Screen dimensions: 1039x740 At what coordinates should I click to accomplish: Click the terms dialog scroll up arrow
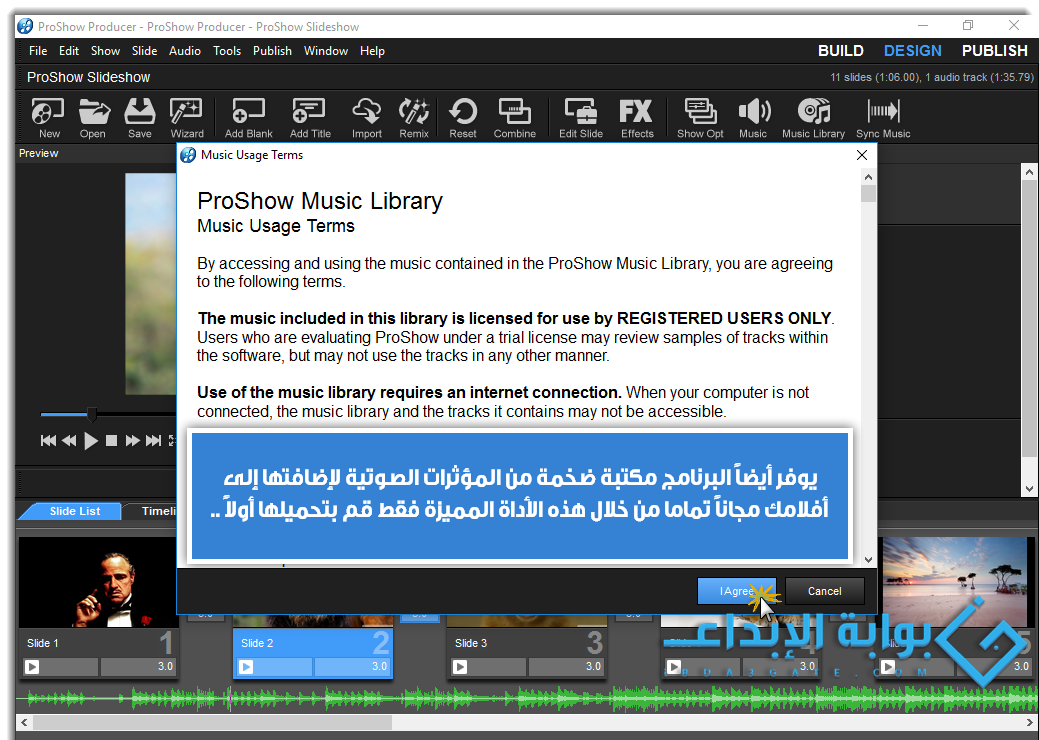click(868, 177)
